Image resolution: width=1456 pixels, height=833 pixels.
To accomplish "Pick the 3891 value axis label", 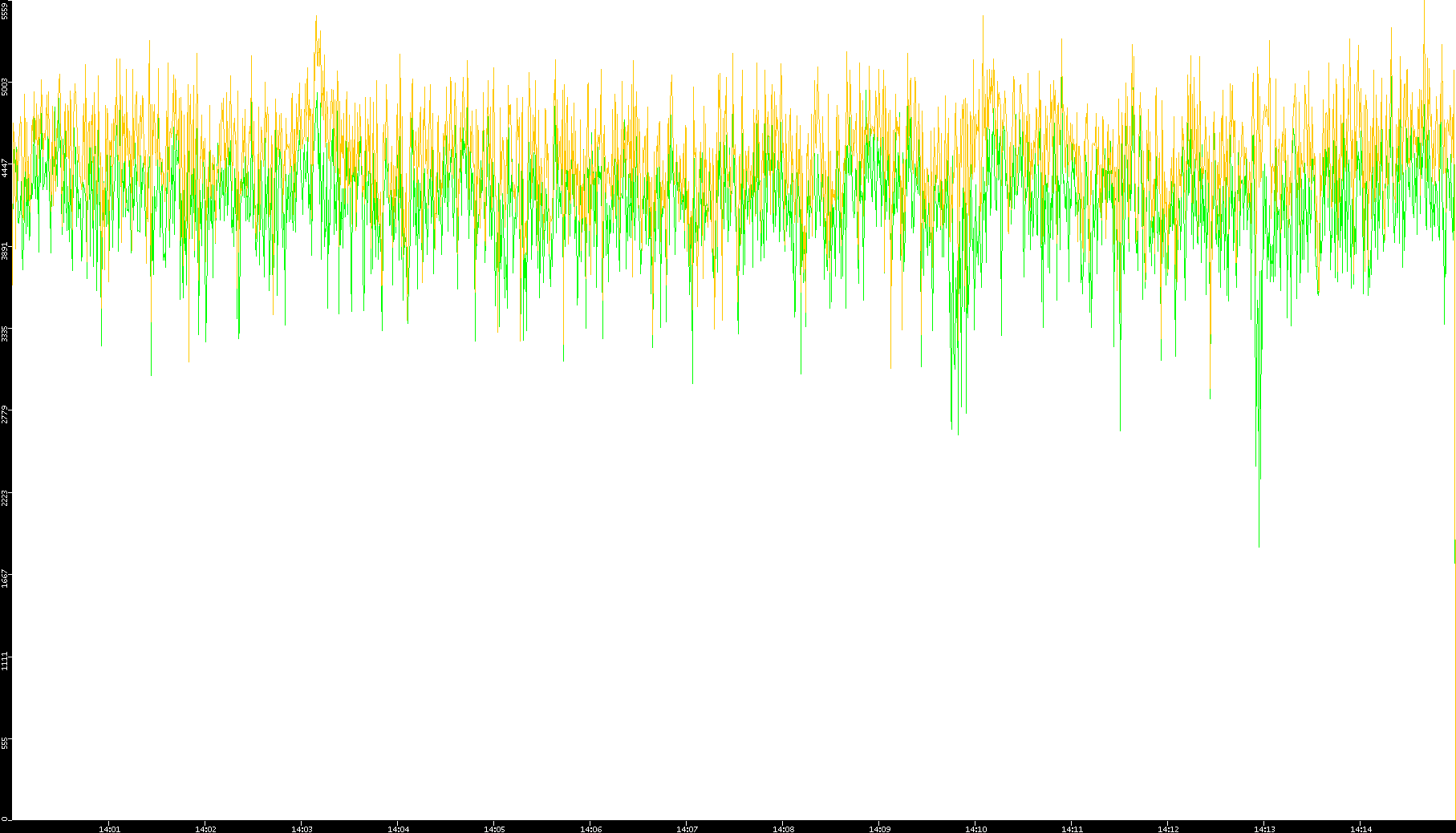I will coord(6,250).
